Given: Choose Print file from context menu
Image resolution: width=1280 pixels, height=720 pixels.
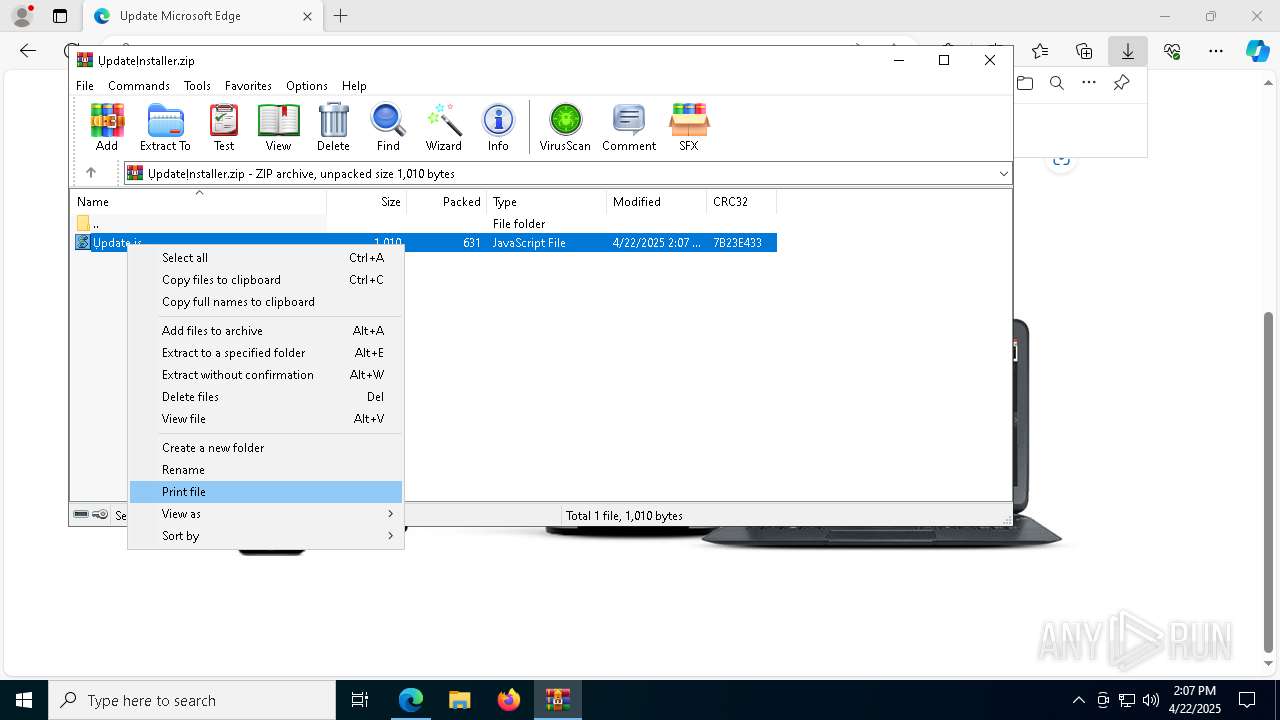Looking at the screenshot, I should [265, 491].
